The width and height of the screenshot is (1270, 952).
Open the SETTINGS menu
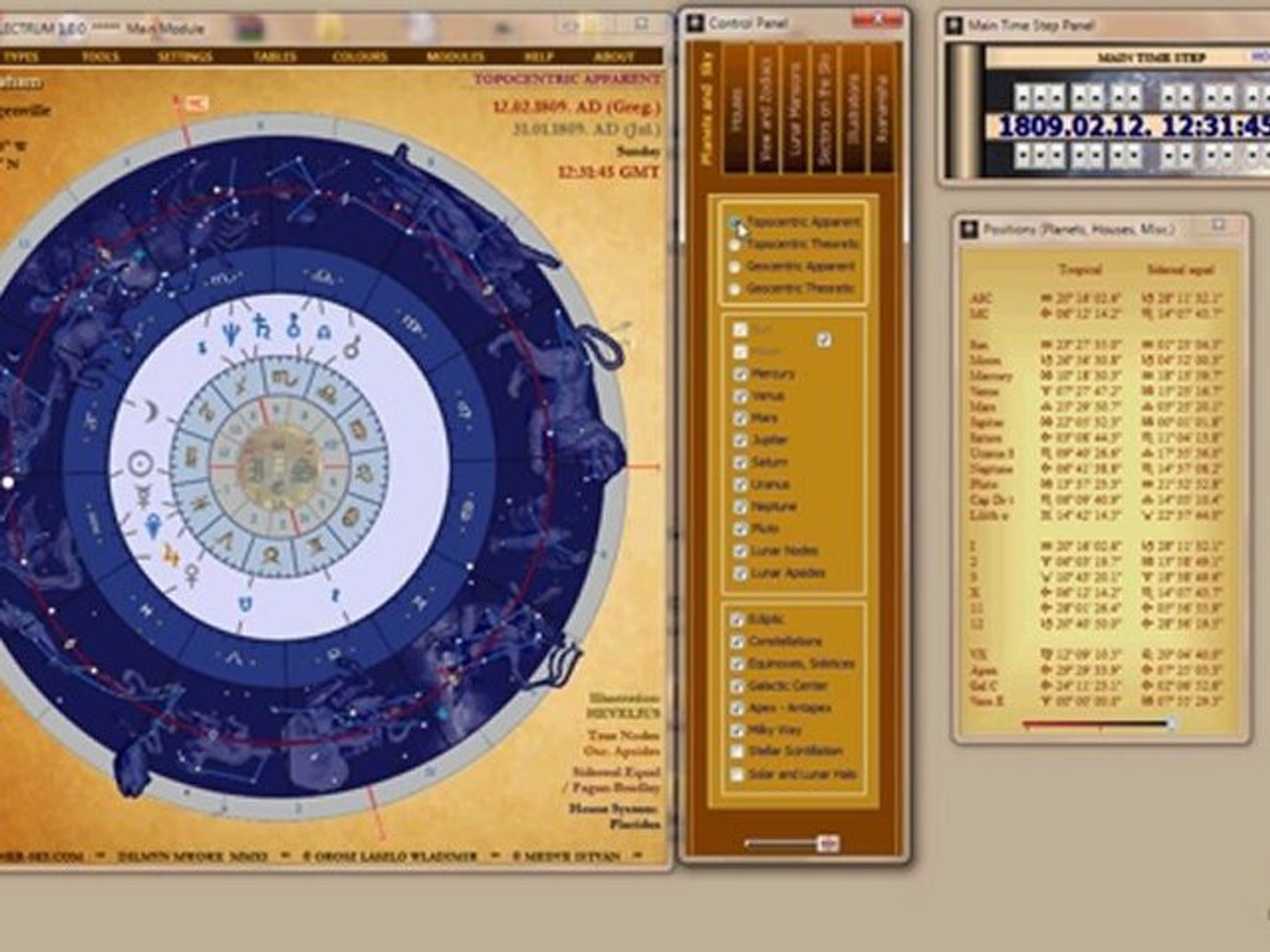tap(185, 56)
